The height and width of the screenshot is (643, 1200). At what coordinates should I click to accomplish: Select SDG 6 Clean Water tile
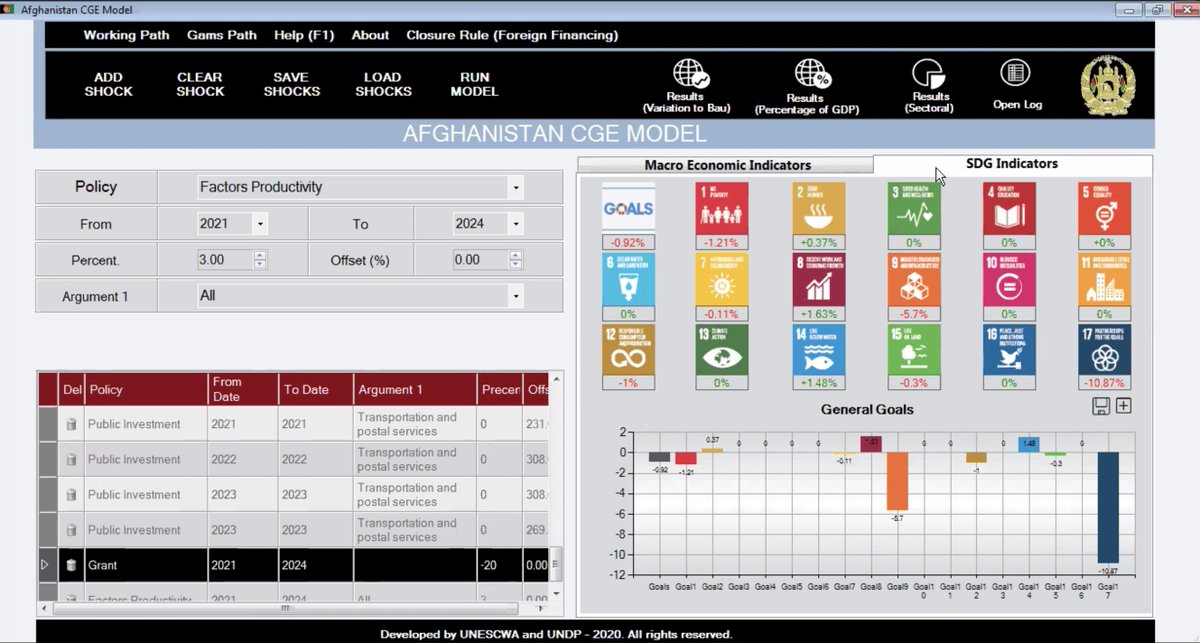tap(628, 279)
